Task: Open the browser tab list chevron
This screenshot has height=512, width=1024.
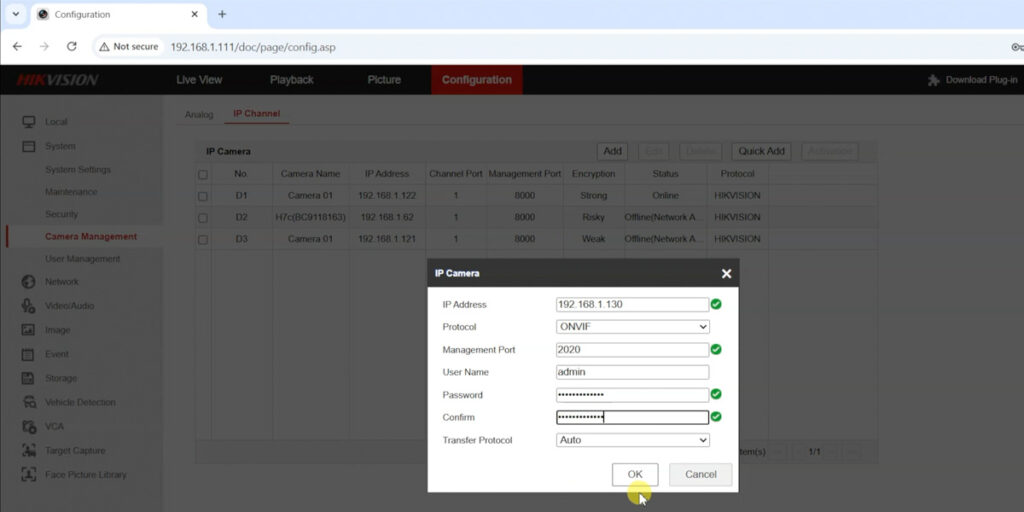Action: click(x=15, y=14)
